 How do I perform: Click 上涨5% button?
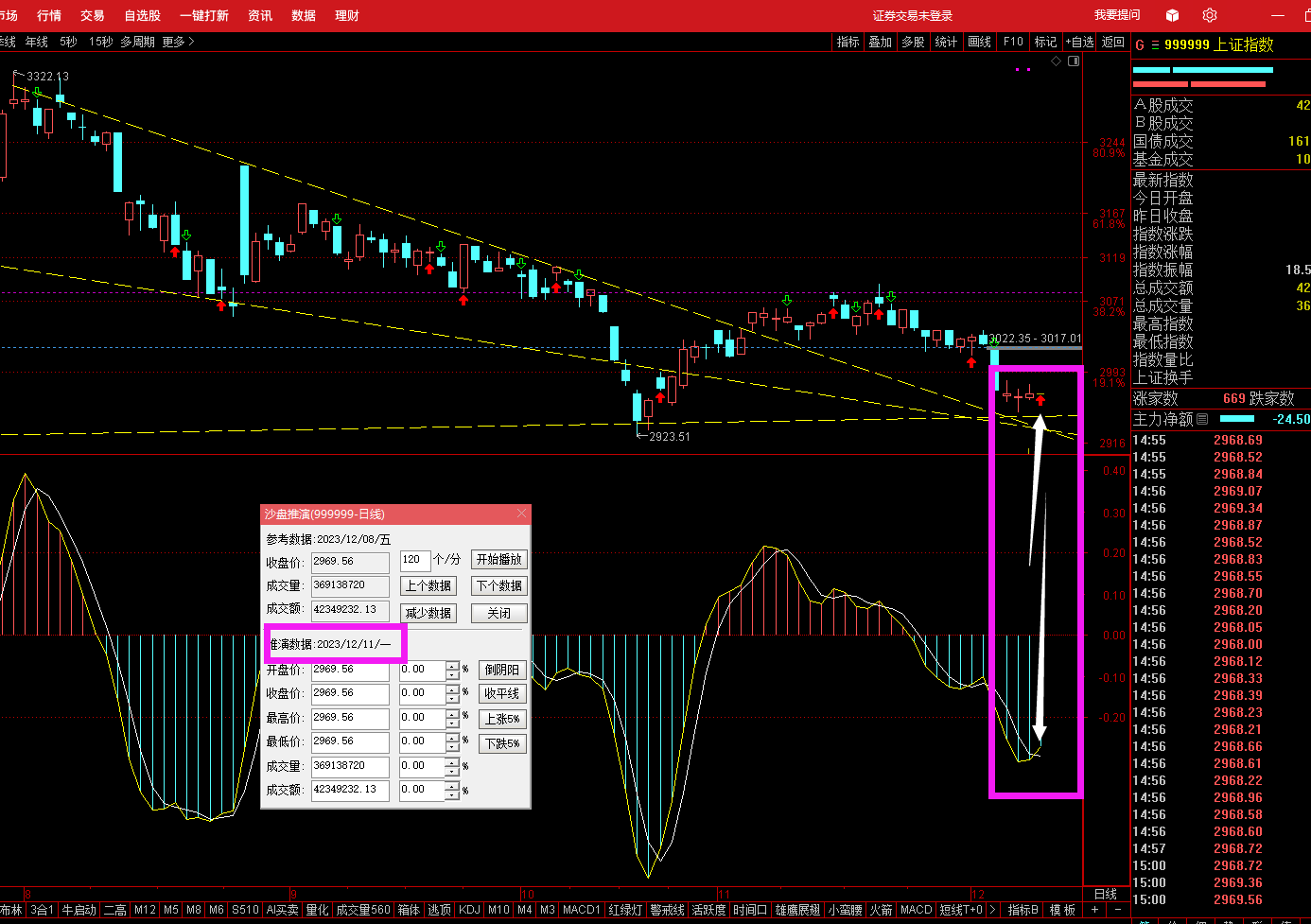(502, 719)
